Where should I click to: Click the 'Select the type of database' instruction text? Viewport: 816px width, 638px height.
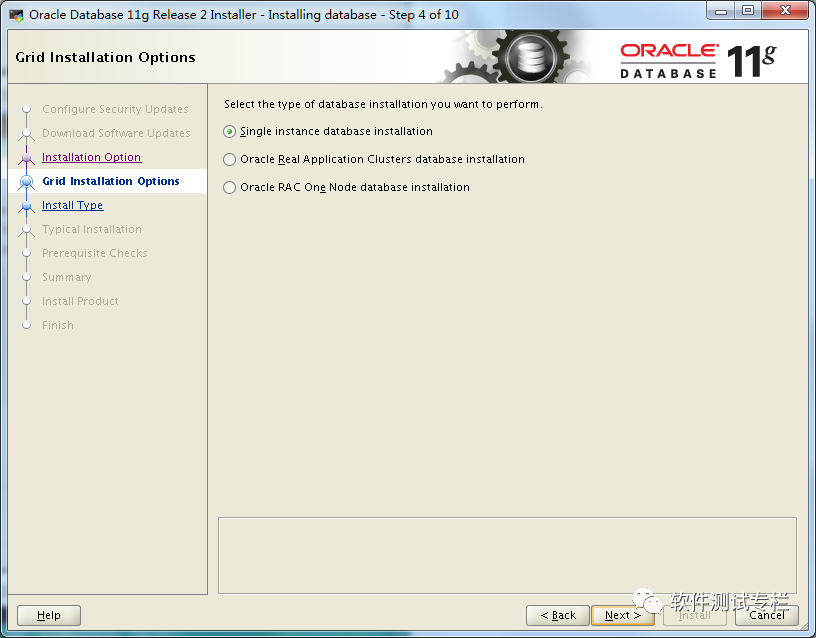pyautogui.click(x=384, y=104)
